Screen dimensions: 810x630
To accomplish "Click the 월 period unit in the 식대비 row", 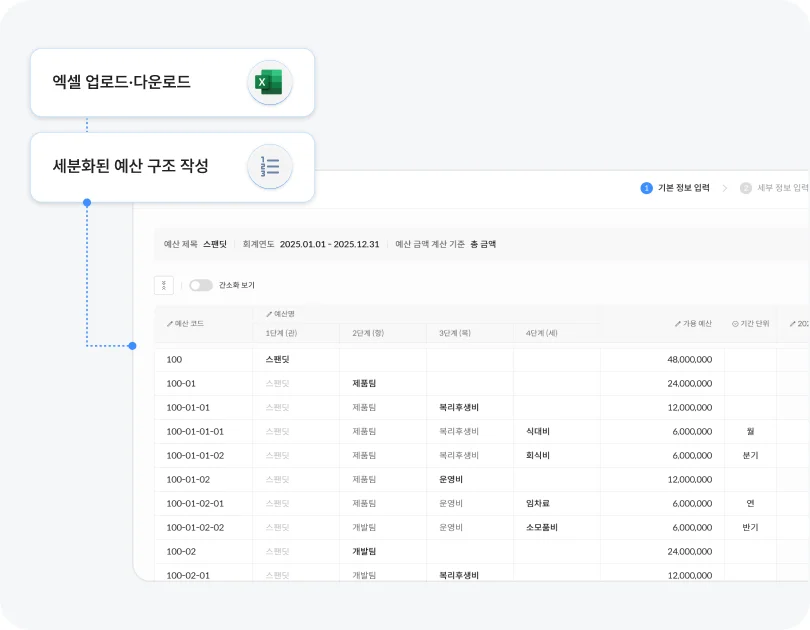I will coord(750,432).
